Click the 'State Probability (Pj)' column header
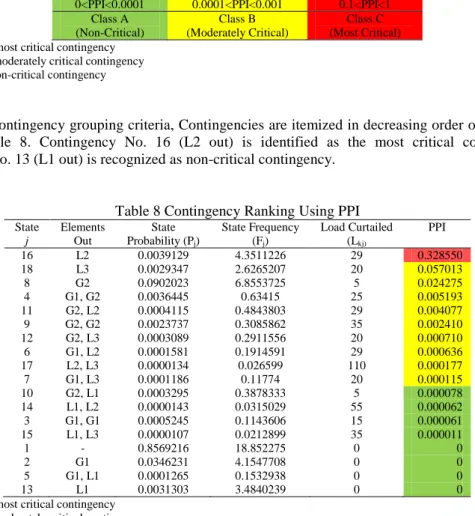The height and width of the screenshot is (516, 475). pyautogui.click(x=163, y=234)
